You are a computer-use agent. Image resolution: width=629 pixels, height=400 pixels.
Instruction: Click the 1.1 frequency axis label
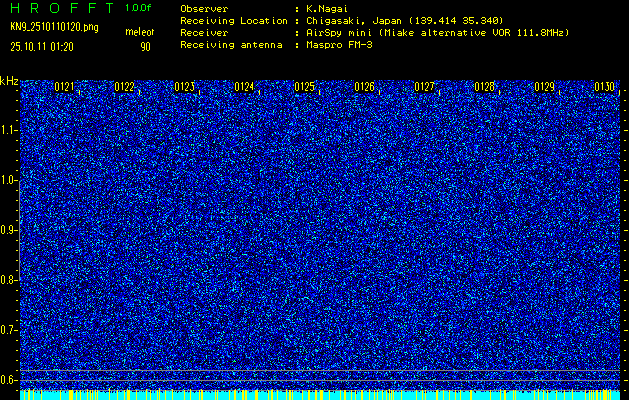pyautogui.click(x=9, y=130)
